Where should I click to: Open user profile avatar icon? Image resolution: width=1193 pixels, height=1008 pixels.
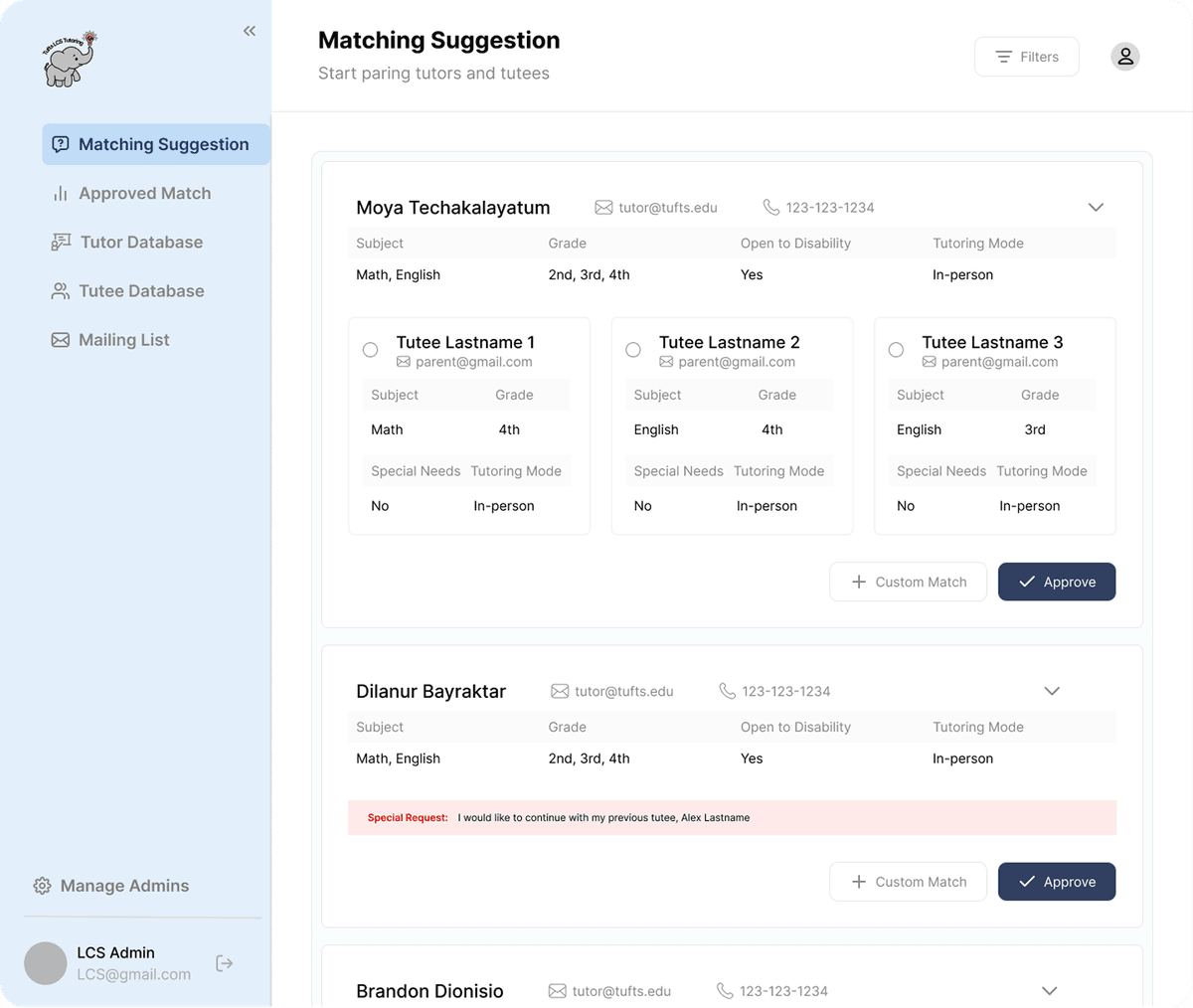point(1124,57)
